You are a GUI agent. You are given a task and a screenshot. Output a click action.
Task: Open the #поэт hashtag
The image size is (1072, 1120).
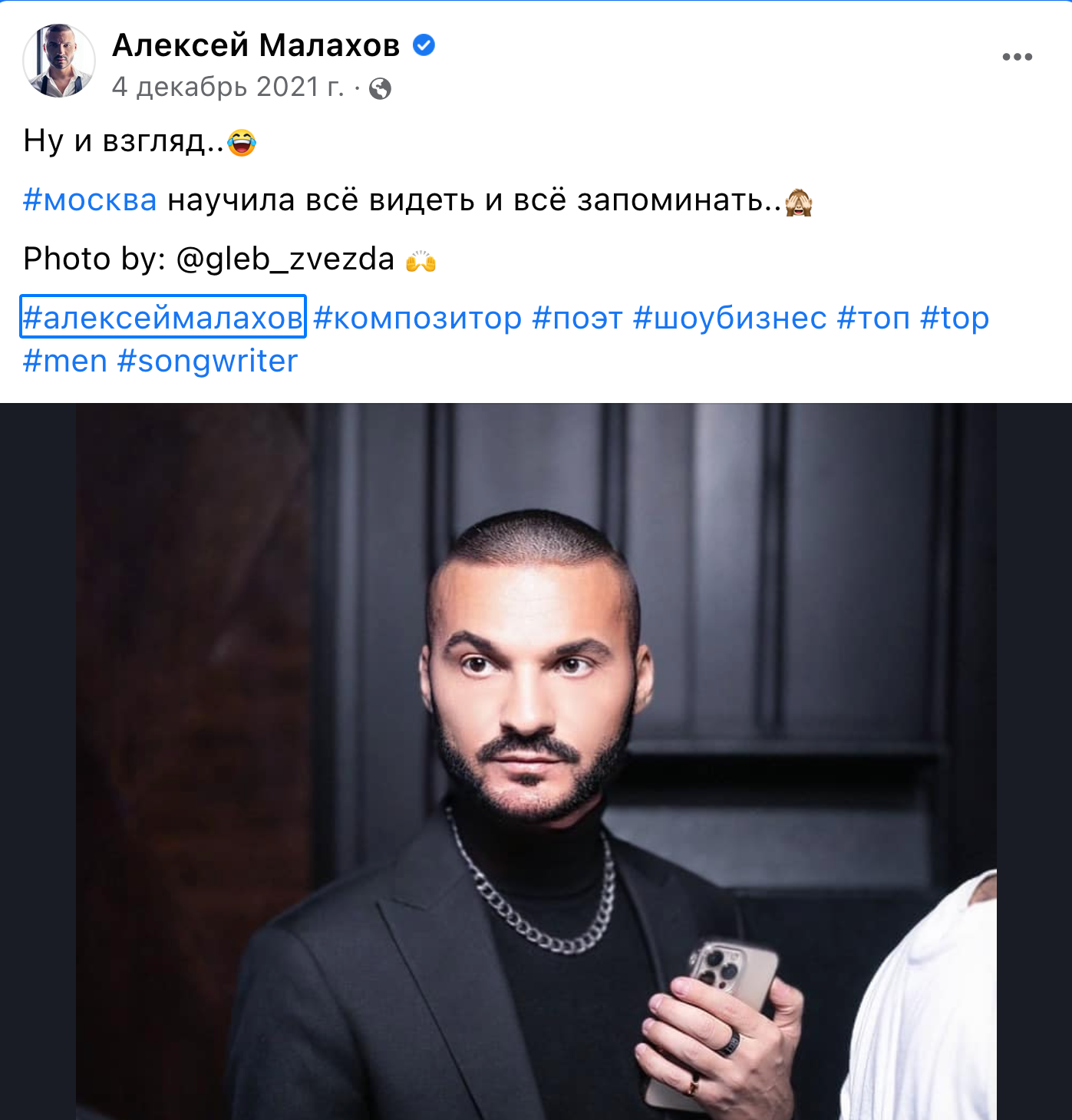[577, 318]
